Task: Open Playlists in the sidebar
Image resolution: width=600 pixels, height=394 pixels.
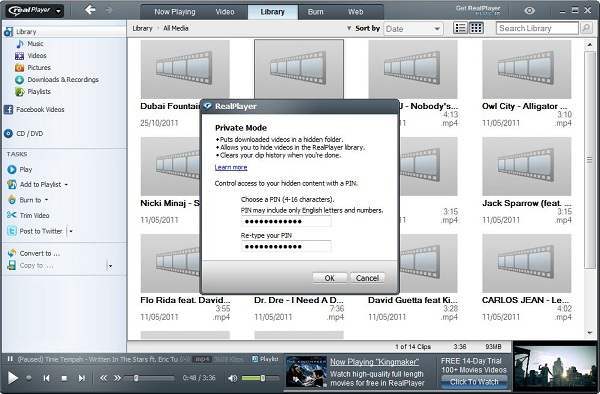Action: [39, 91]
